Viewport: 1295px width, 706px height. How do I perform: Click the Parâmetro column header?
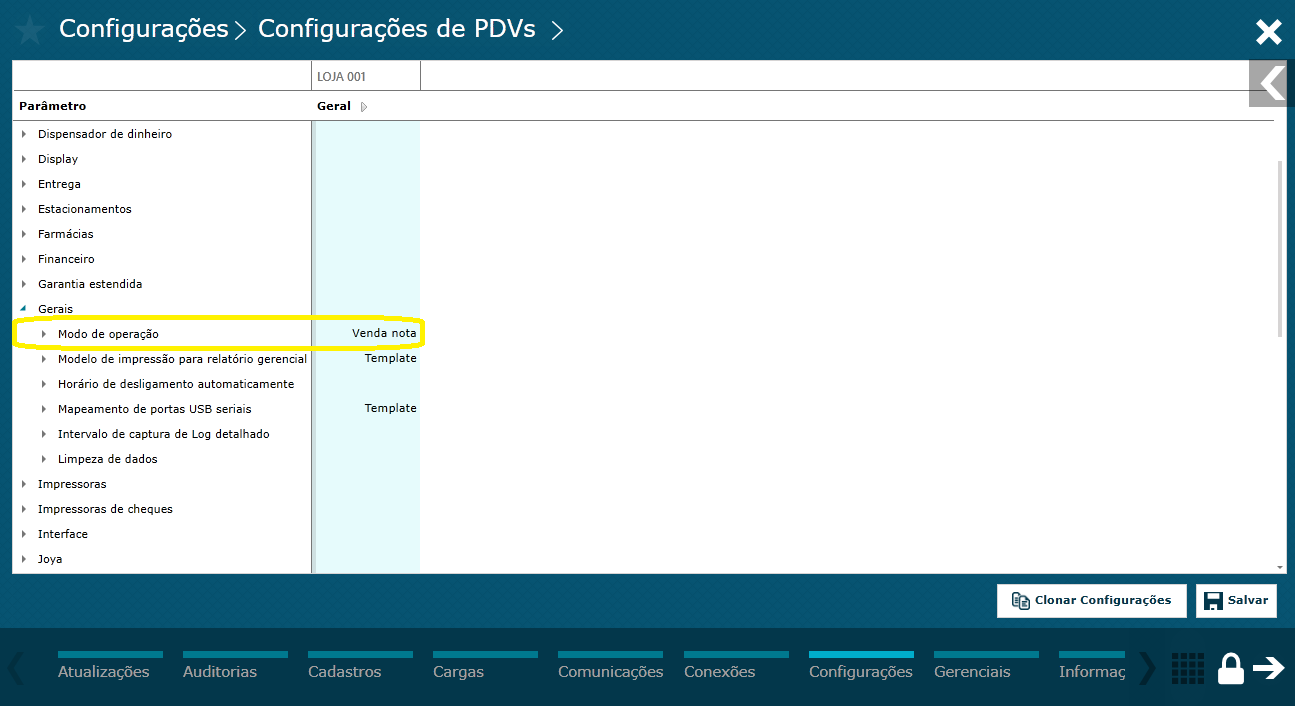pos(53,106)
